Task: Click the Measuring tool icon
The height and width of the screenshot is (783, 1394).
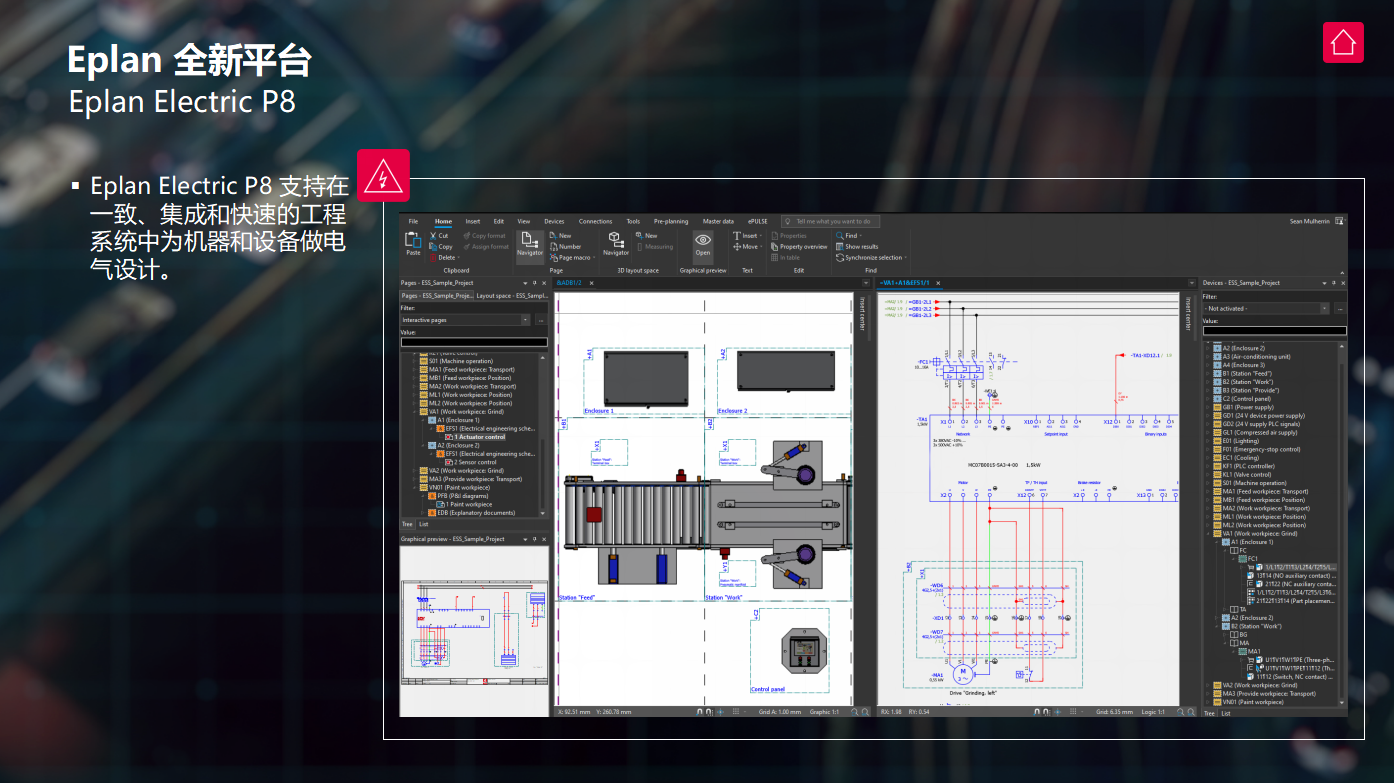Action: [640, 246]
